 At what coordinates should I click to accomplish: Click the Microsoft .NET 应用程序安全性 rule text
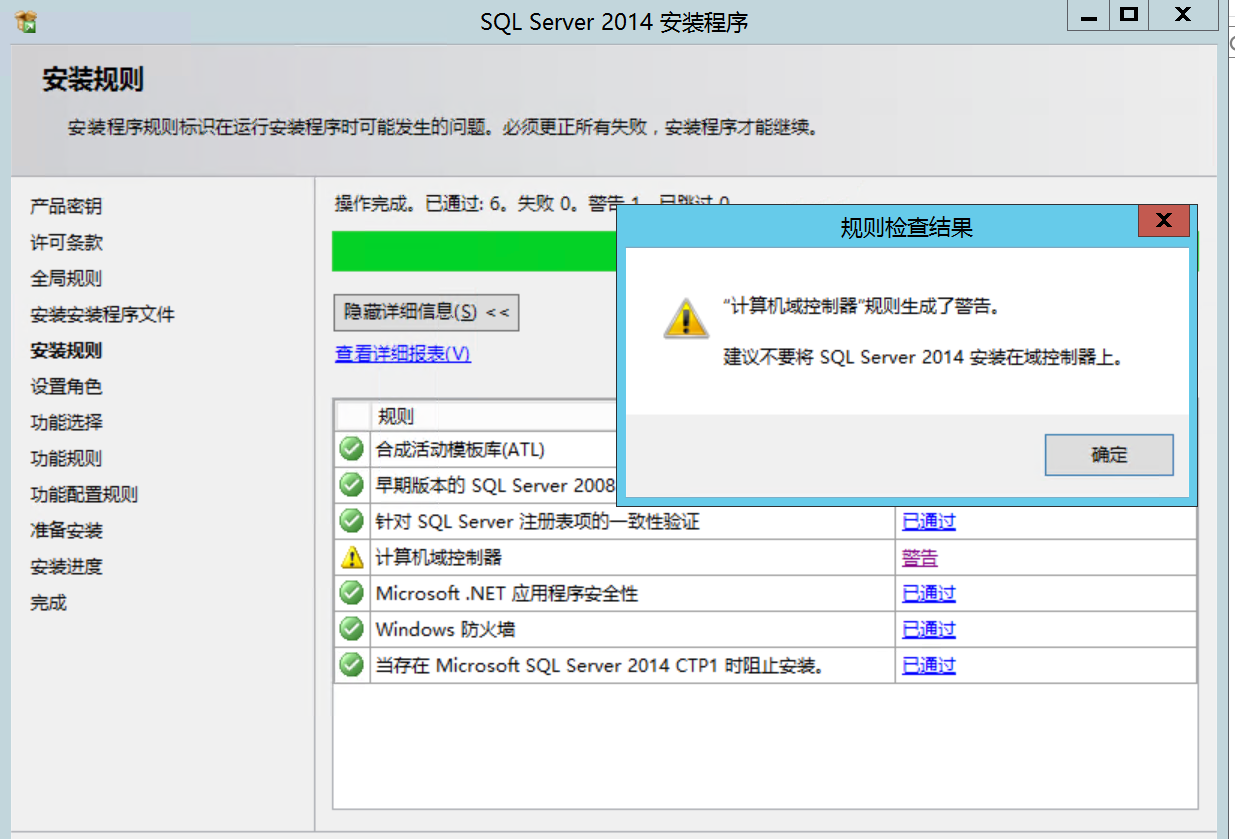point(506,593)
